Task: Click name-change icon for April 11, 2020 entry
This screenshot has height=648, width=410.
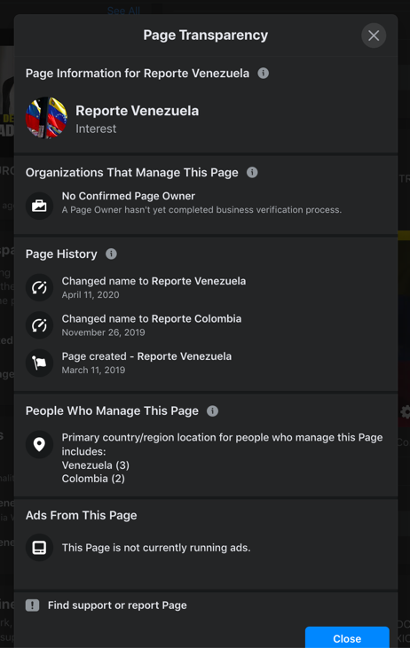Action: click(39, 287)
